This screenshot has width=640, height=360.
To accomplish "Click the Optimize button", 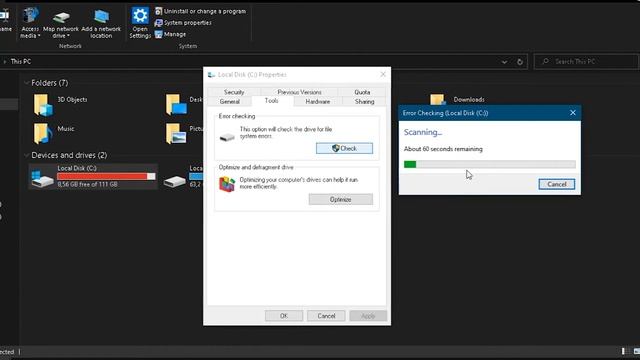I will click(x=340, y=200).
